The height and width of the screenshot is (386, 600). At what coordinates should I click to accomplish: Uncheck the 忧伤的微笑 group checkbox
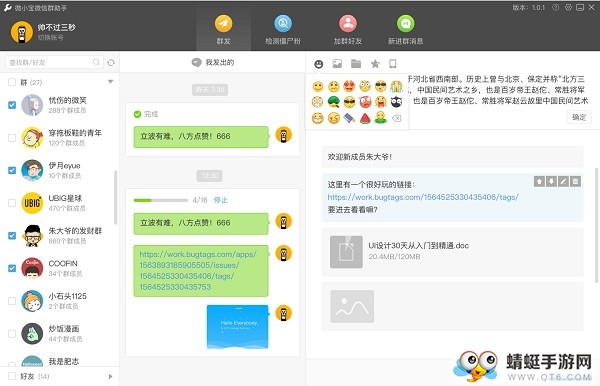pyautogui.click(x=12, y=105)
